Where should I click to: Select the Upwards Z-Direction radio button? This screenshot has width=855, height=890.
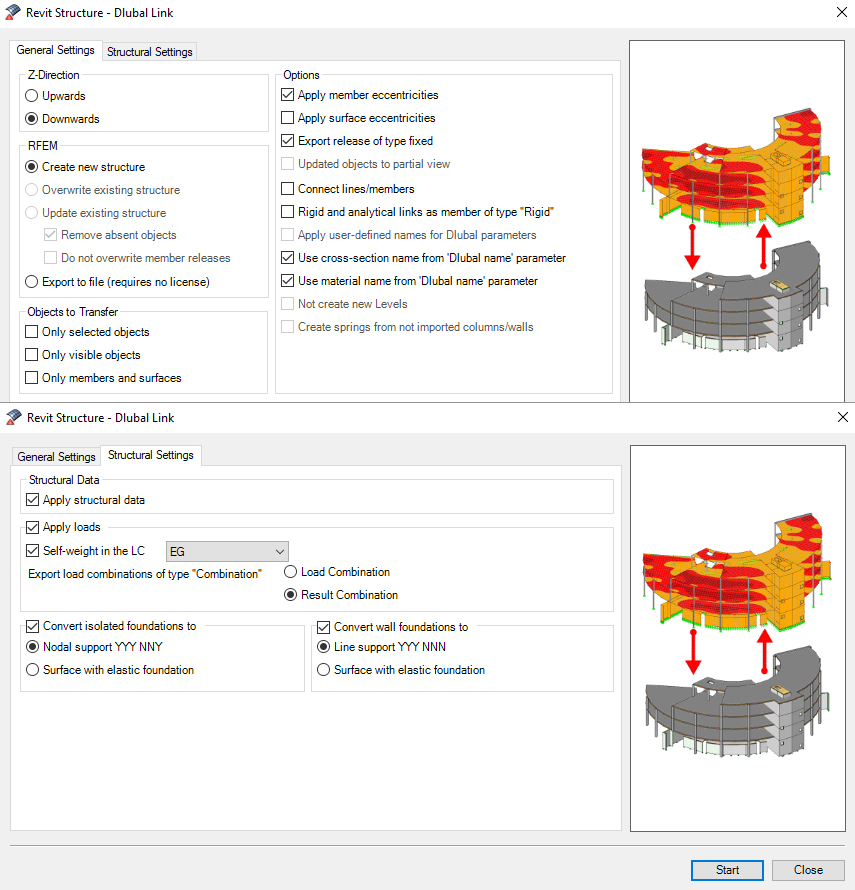(x=32, y=96)
